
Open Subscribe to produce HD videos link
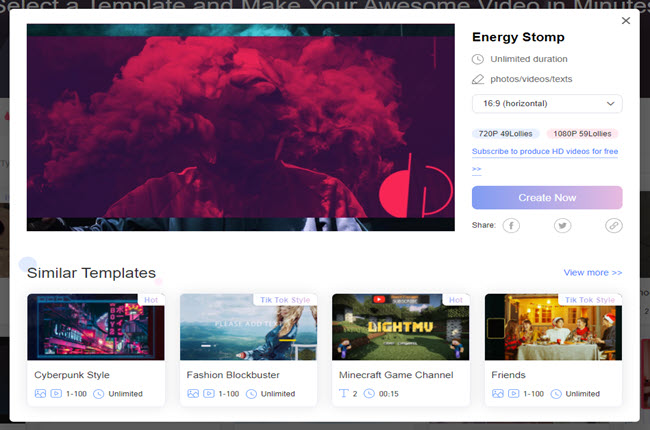tap(544, 152)
